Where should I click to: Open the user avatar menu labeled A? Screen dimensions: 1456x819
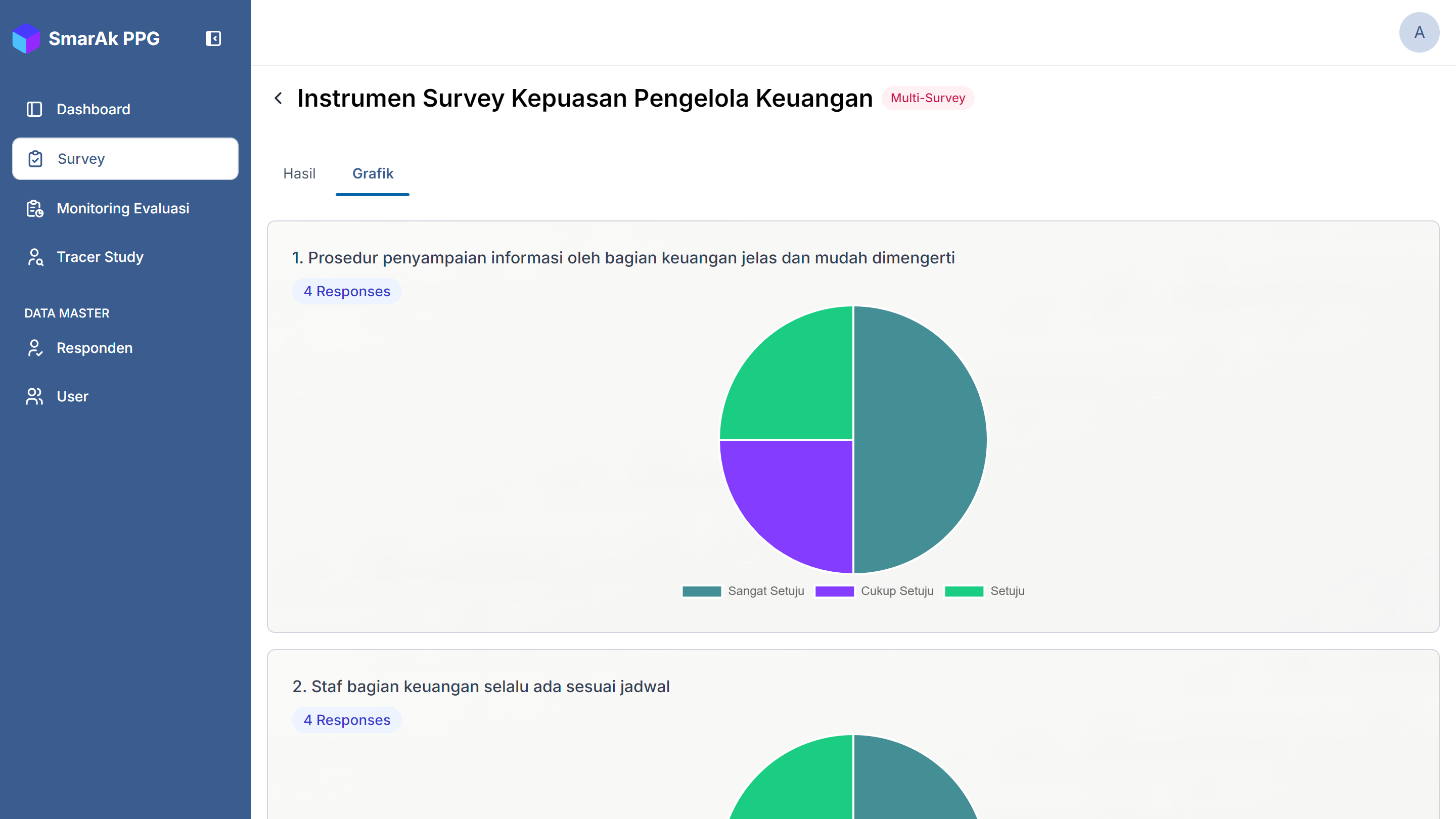(x=1419, y=32)
